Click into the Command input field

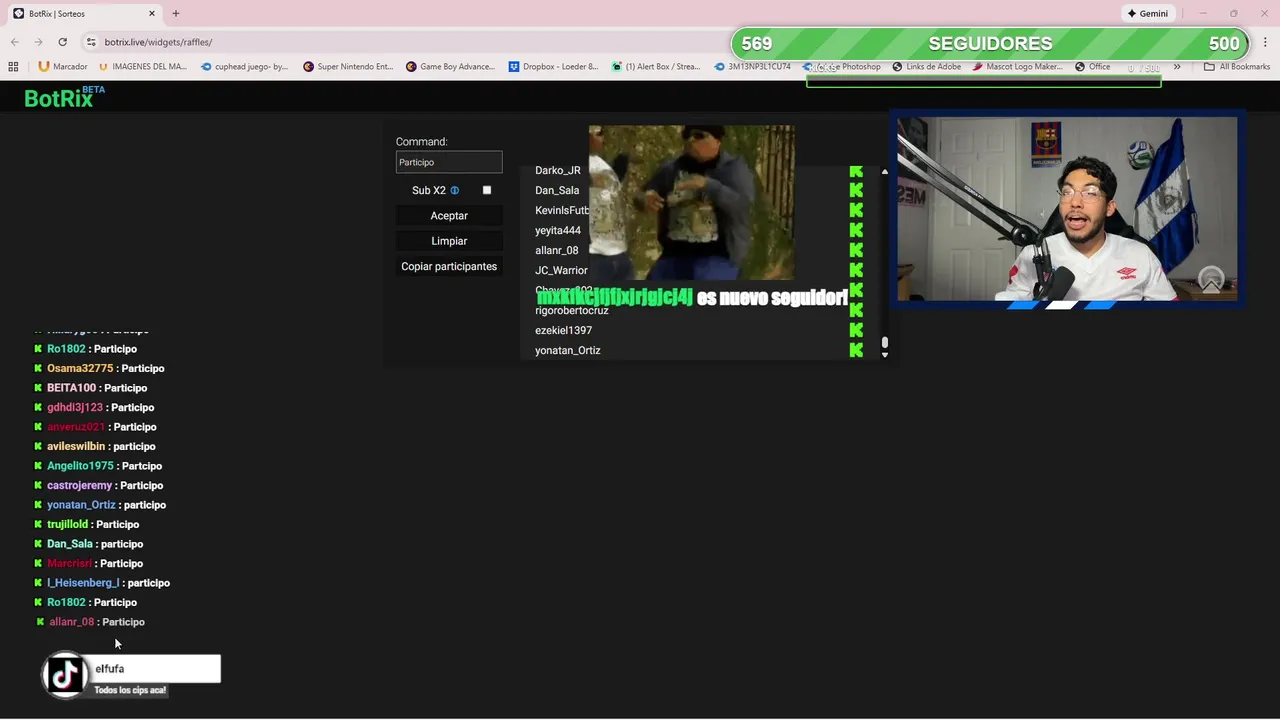click(x=449, y=162)
